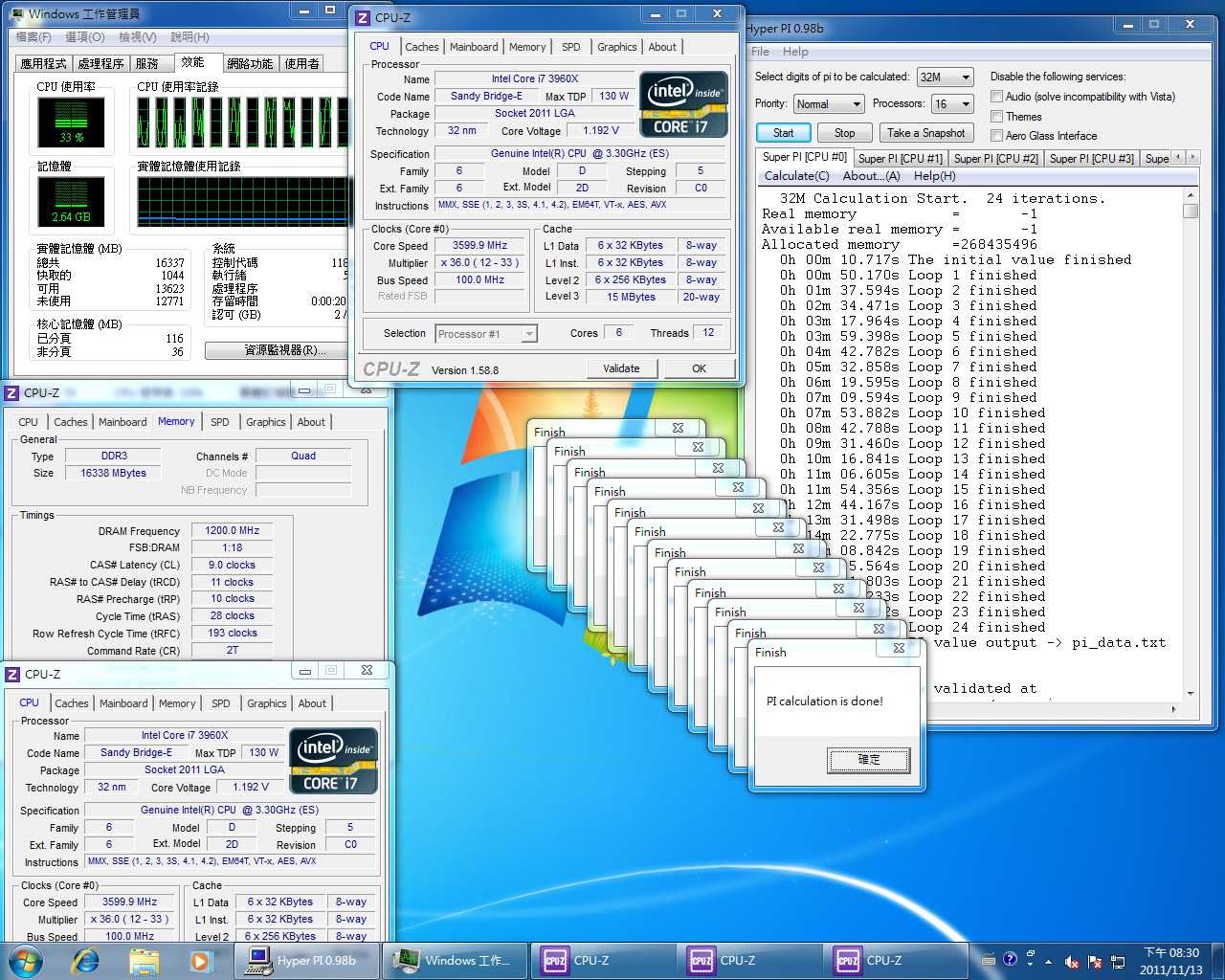The height and width of the screenshot is (980, 1225).
Task: Open Memory tab in bottom CPU-Z window
Action: pyautogui.click(x=177, y=703)
